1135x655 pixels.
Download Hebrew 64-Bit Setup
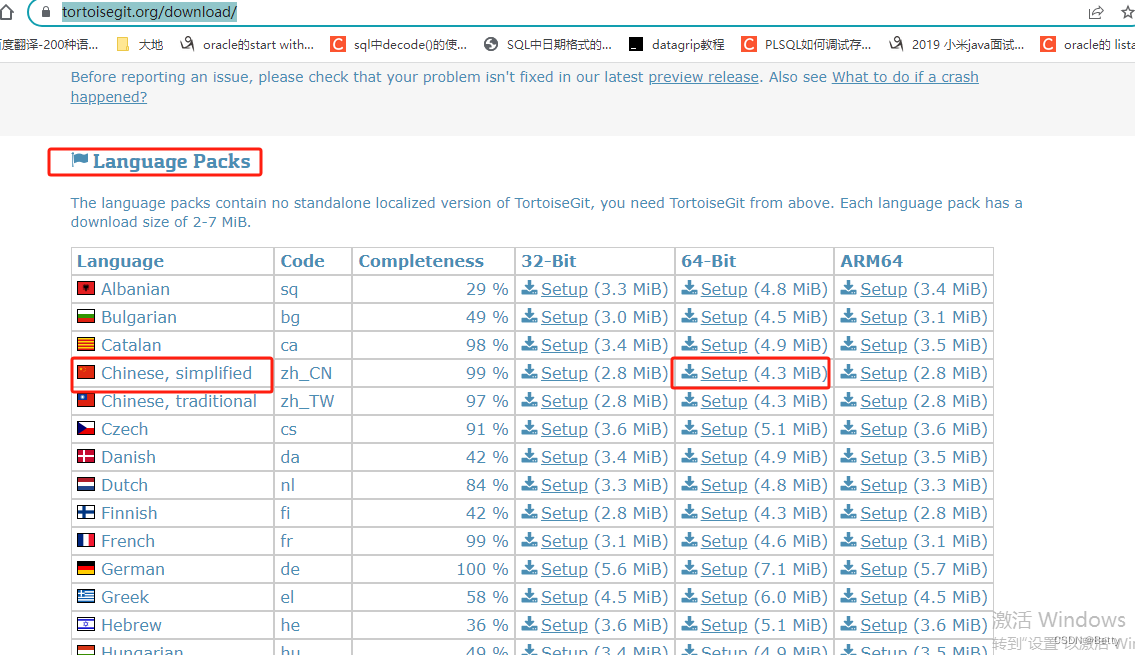[724, 625]
